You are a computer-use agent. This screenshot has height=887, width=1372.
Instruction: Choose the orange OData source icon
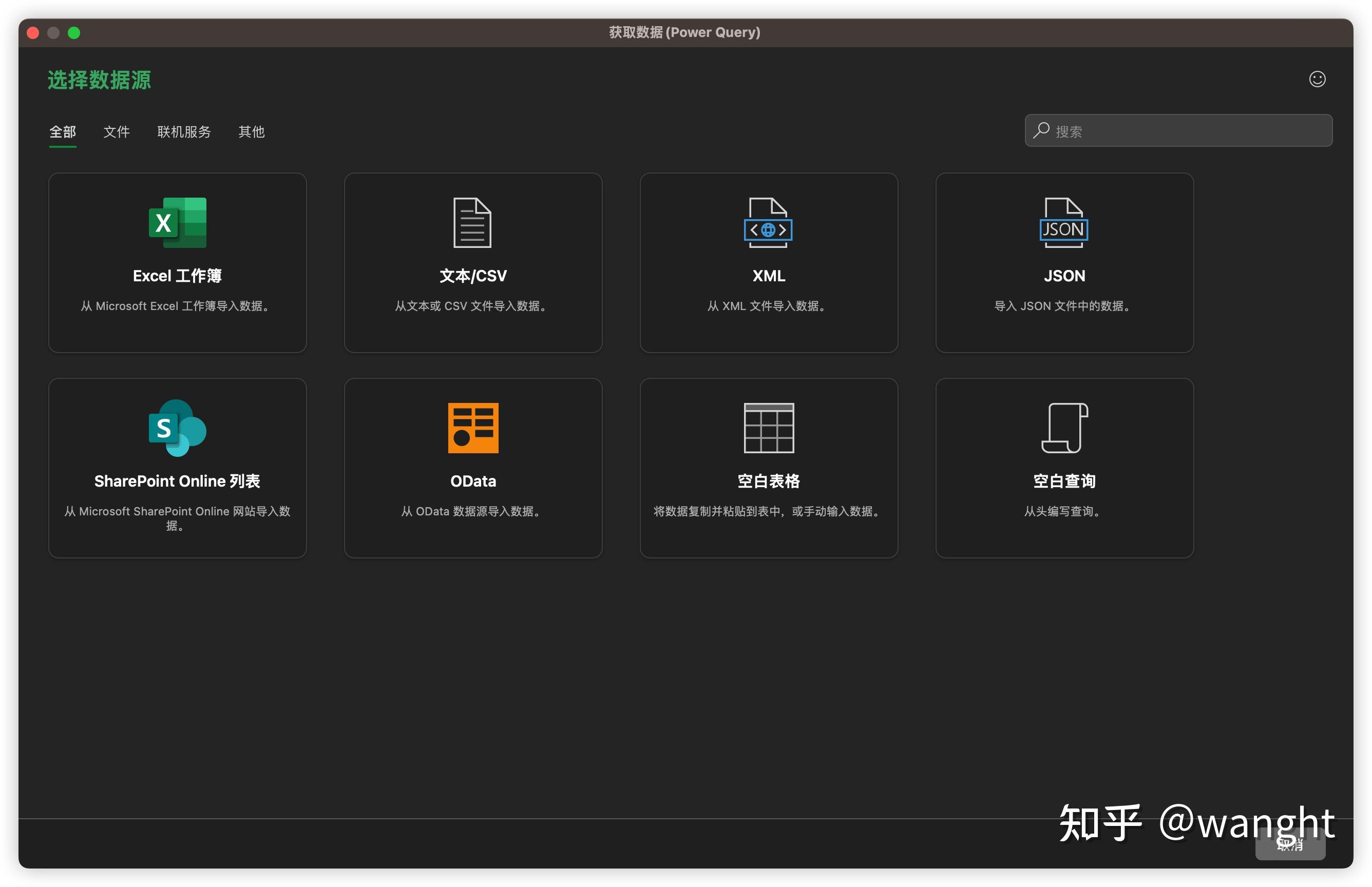472,429
